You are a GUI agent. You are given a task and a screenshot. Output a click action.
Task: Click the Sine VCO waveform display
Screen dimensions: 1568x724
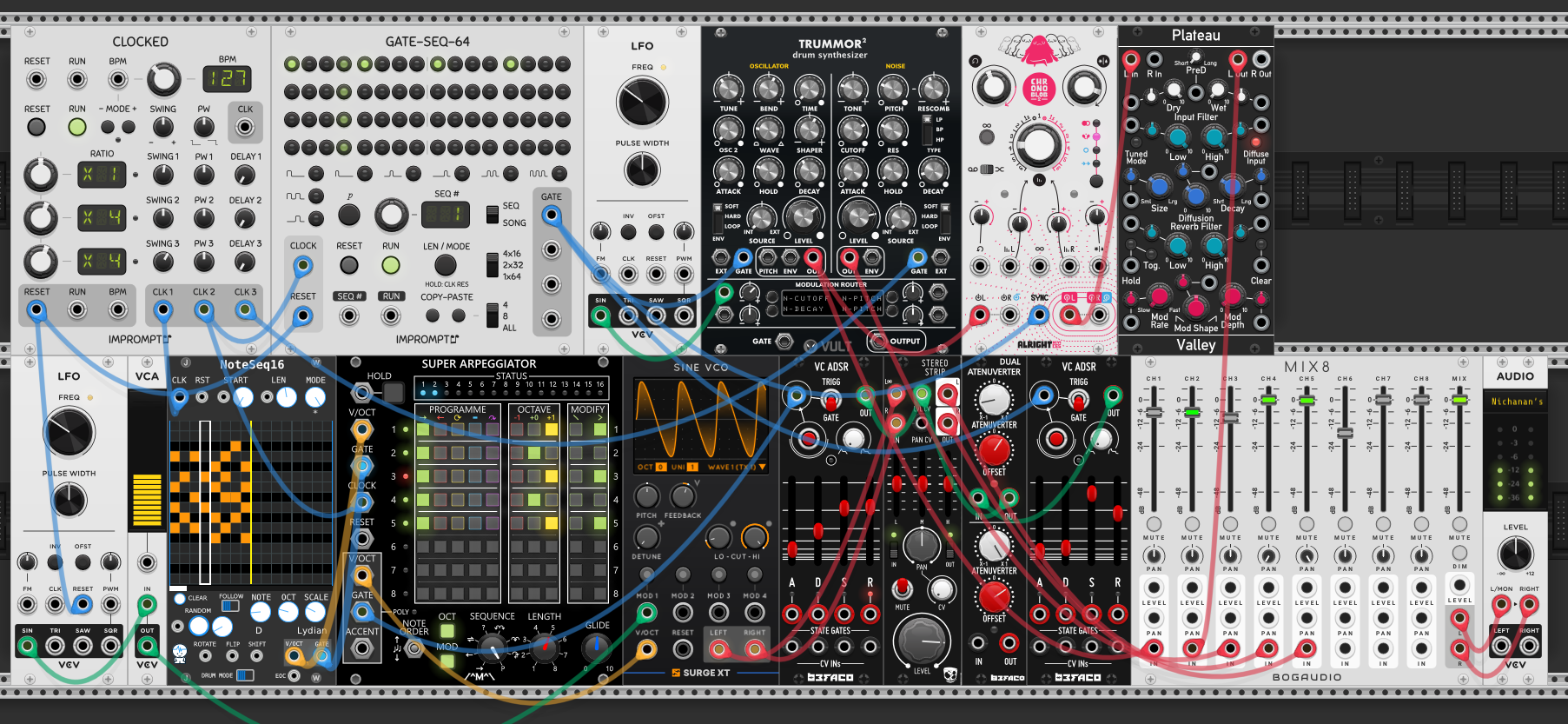pos(700,418)
